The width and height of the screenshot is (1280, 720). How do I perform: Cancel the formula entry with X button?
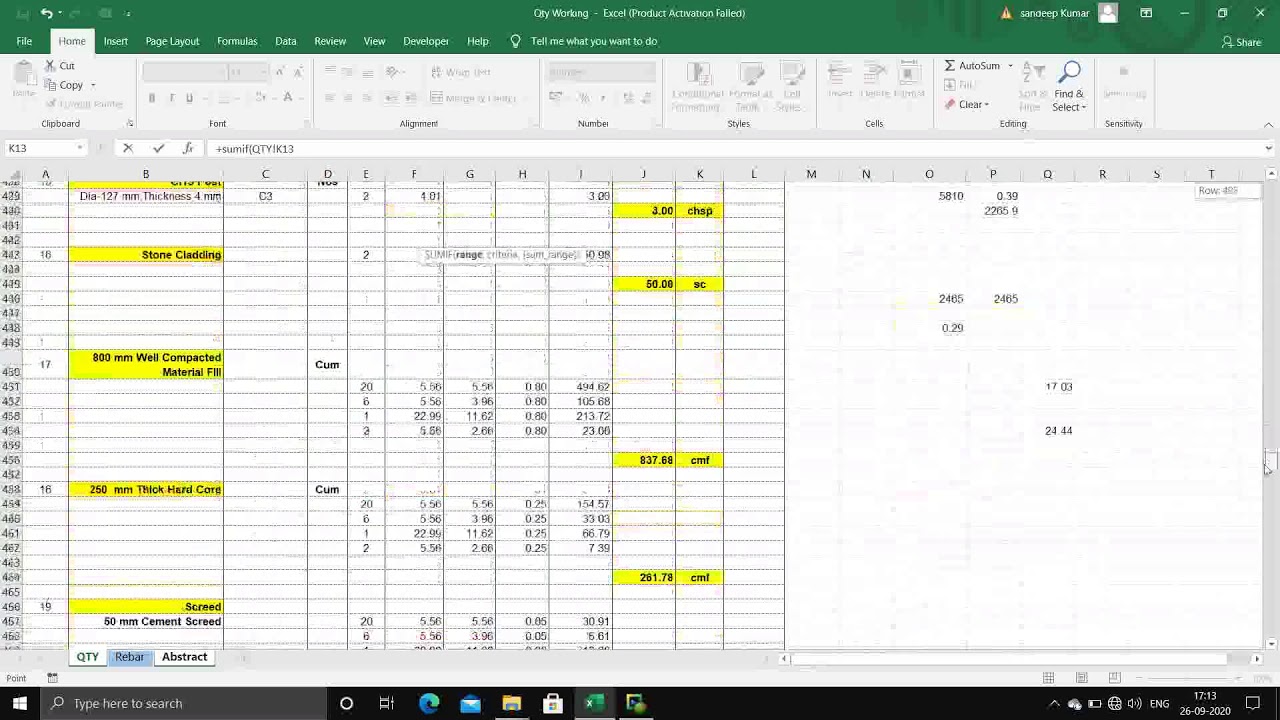(127, 148)
